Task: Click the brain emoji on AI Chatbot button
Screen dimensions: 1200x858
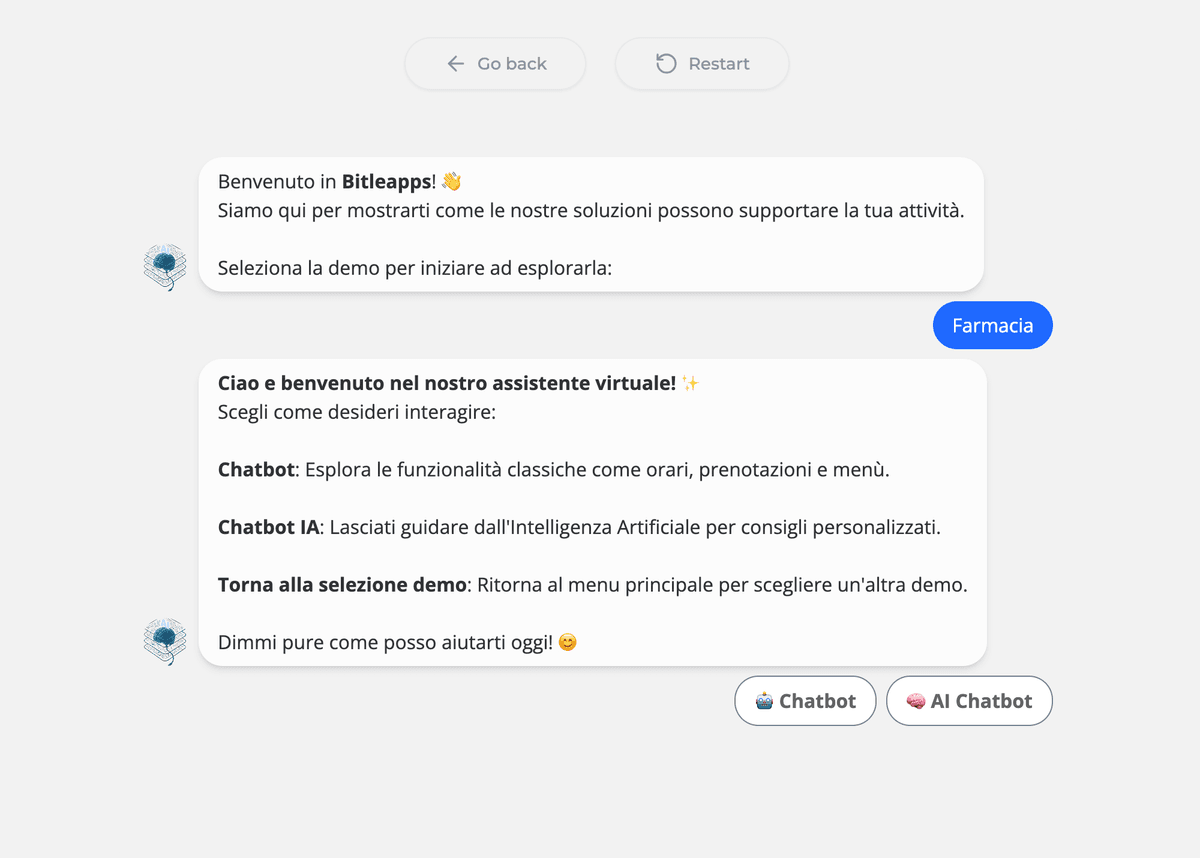Action: click(x=916, y=701)
